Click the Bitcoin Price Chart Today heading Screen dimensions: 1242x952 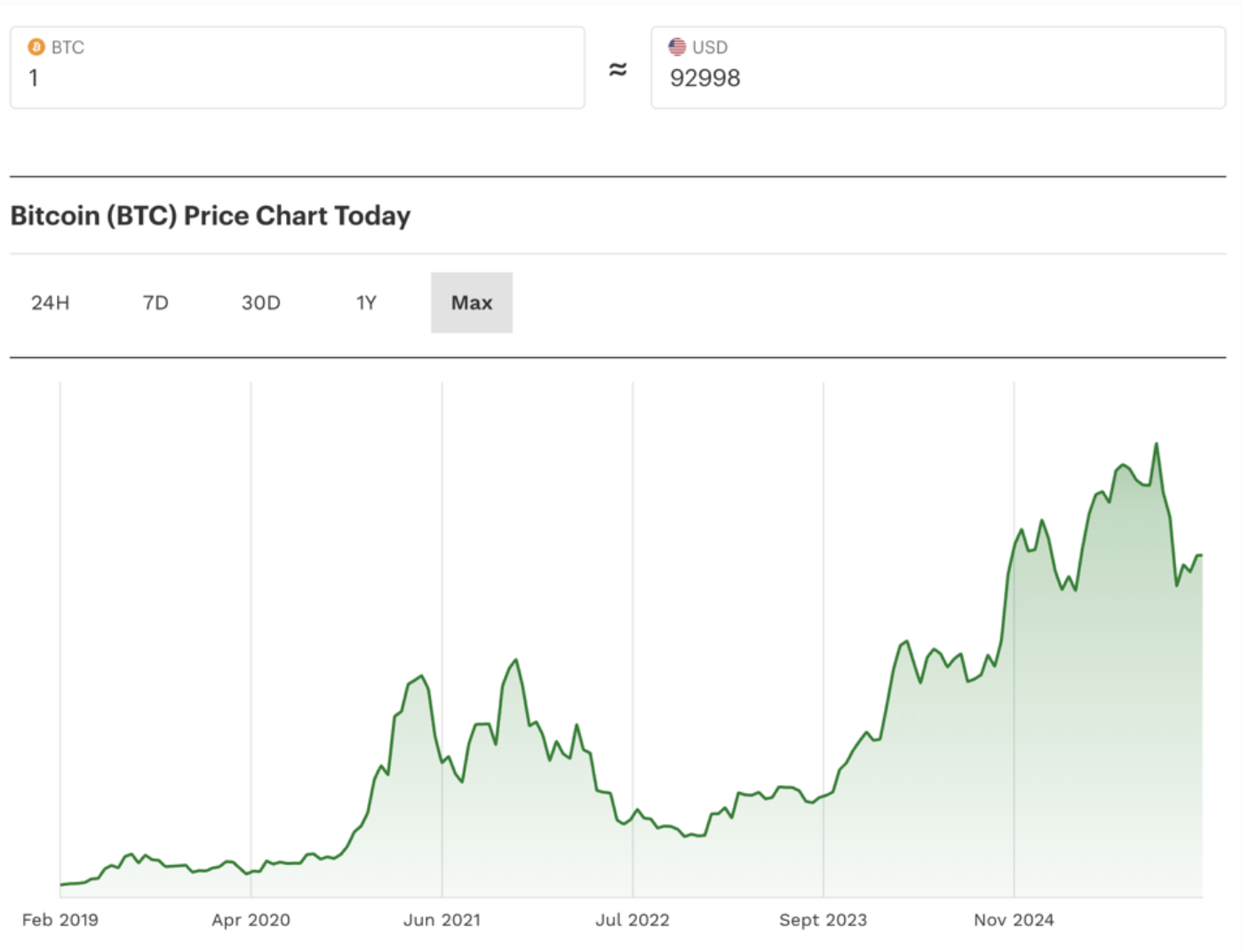211,216
